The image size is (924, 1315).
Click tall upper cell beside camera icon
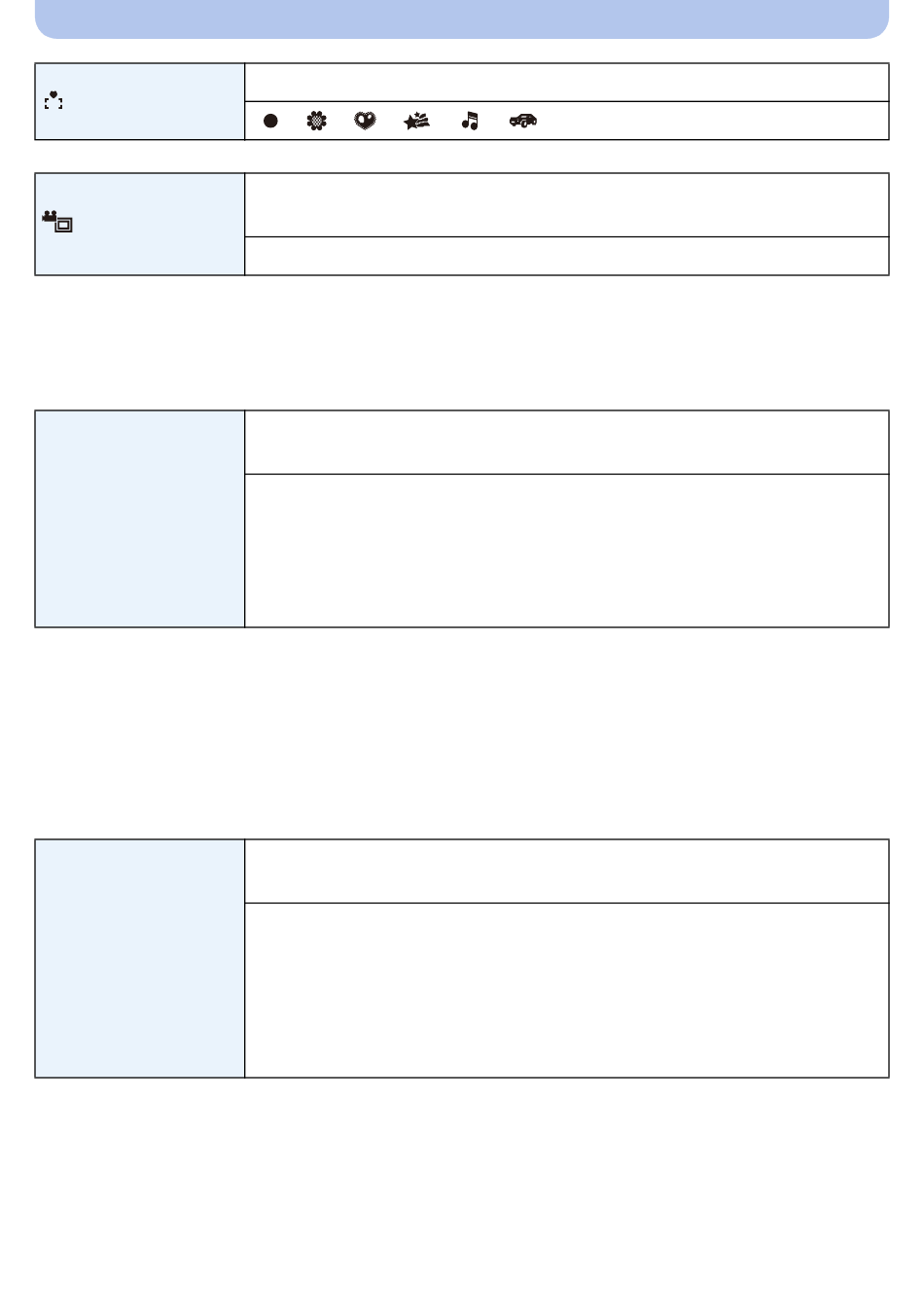(566, 205)
